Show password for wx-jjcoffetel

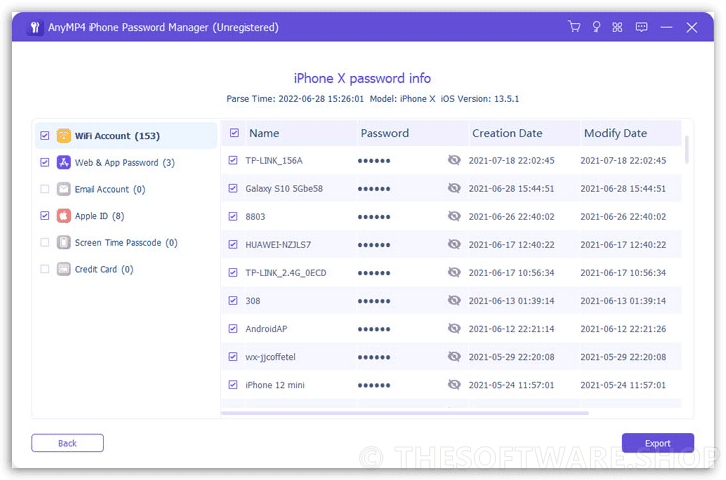454,356
